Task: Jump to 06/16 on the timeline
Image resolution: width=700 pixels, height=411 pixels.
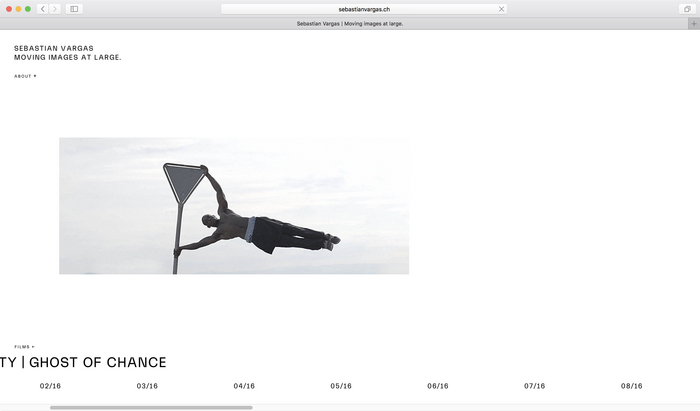Action: click(x=438, y=386)
